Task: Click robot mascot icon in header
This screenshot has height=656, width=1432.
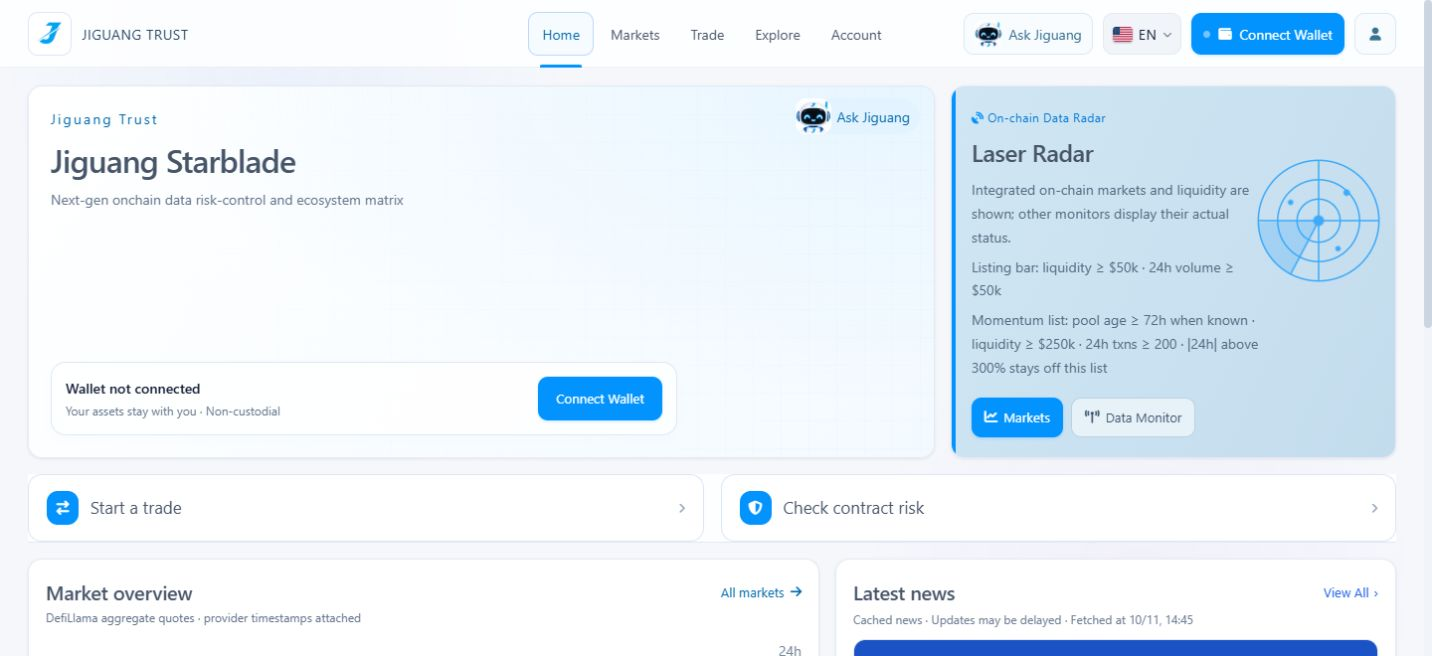Action: 988,34
